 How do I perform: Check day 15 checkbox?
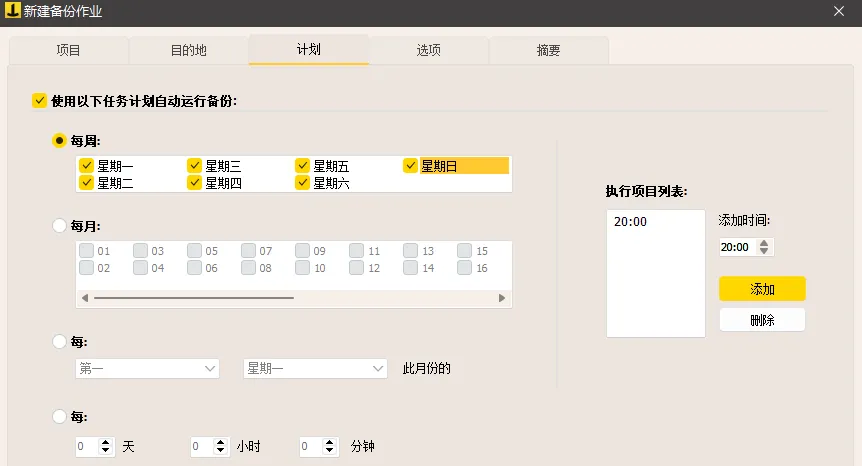point(465,251)
